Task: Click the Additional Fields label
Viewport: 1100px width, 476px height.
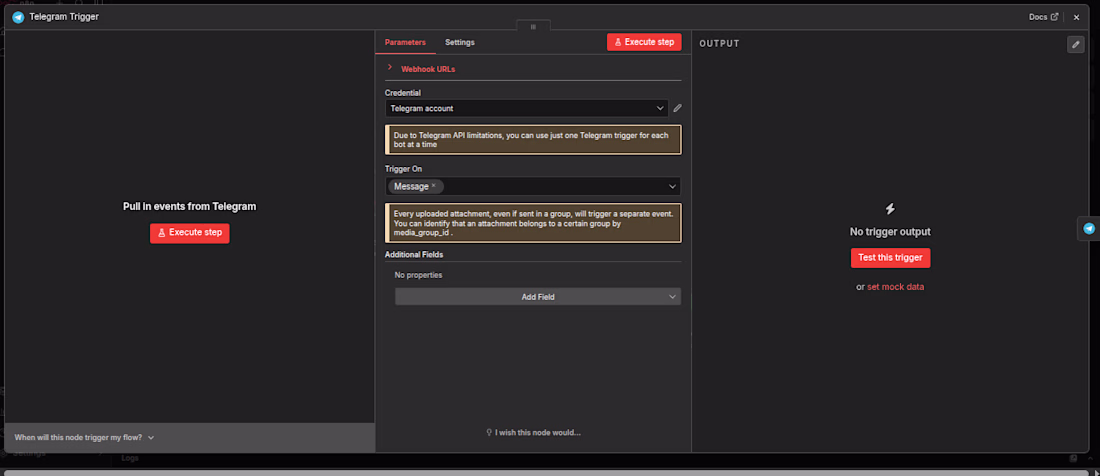Action: pos(414,254)
